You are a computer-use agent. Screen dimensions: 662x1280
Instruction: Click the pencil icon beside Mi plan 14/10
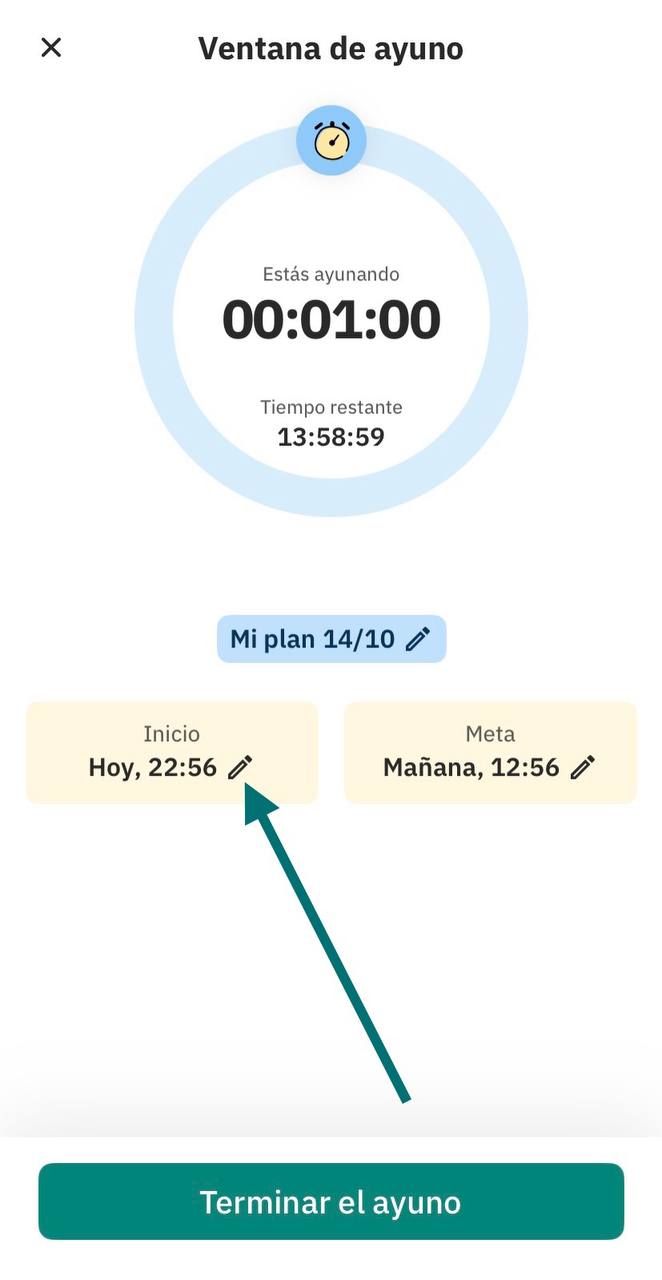(x=418, y=639)
